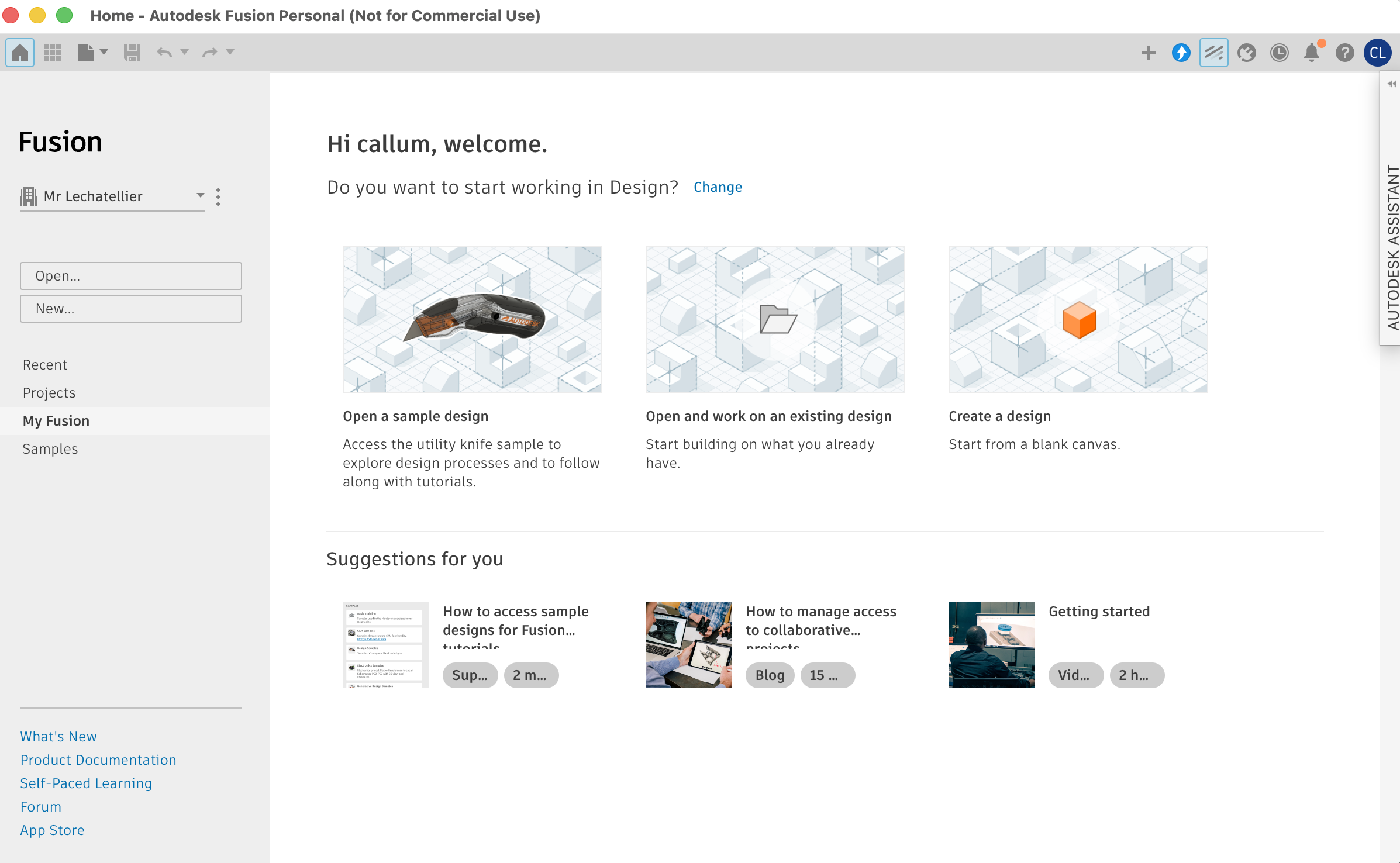Click the 'Create a design' heading
The width and height of the screenshot is (1400, 863).
click(1000, 416)
